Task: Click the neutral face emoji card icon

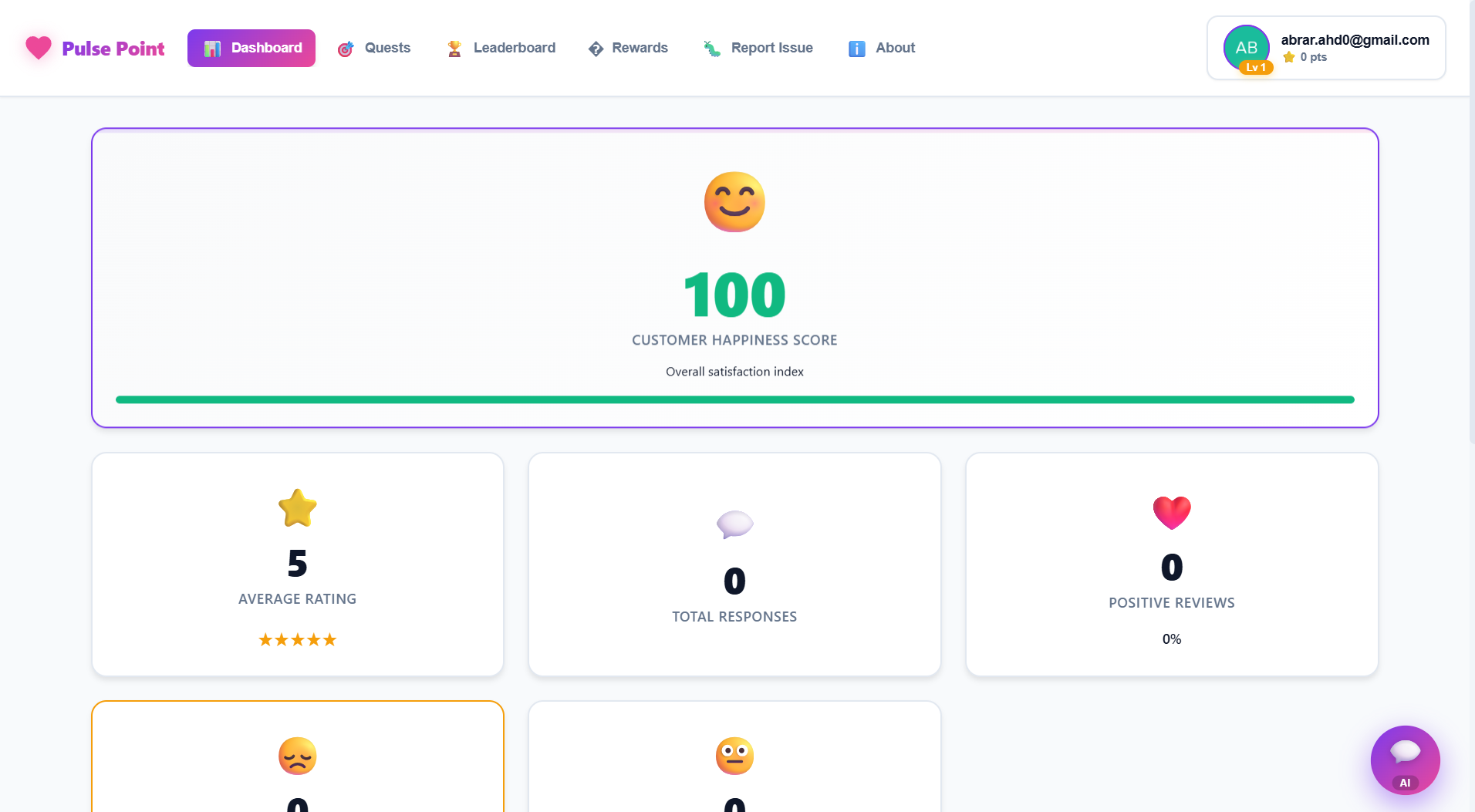Action: tap(734, 756)
